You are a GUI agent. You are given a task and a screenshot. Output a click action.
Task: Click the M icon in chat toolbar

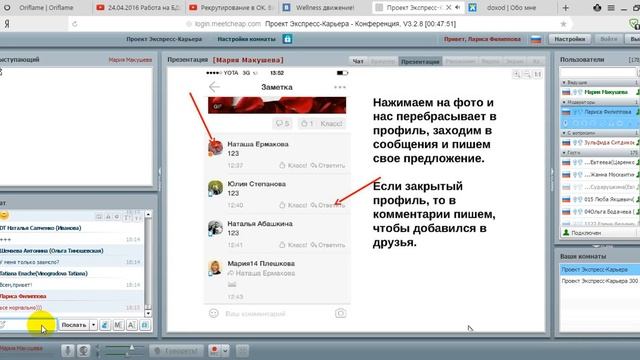pos(118,325)
